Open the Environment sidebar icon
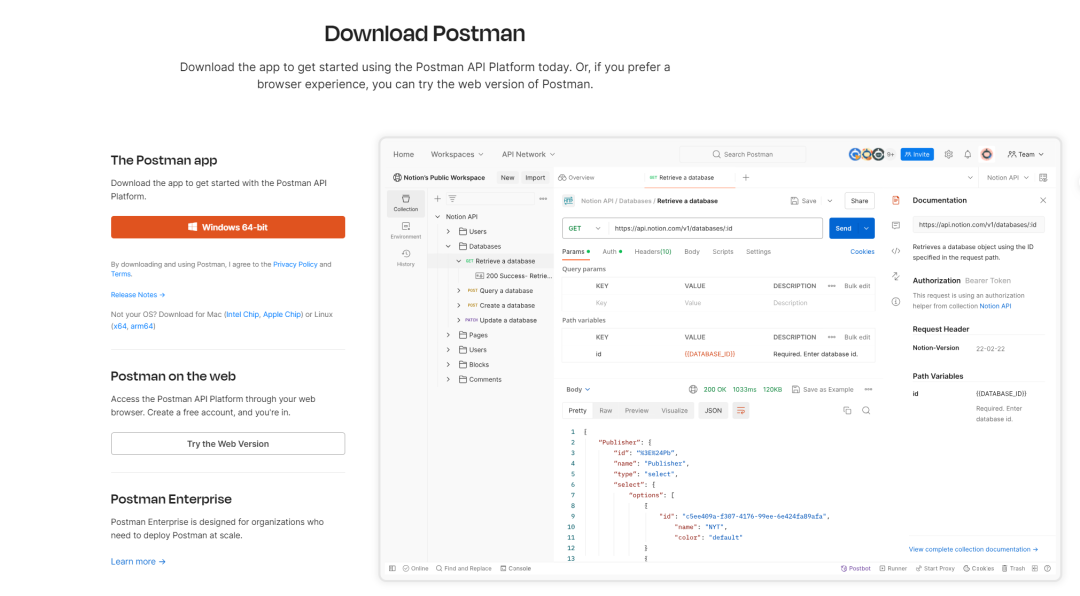Image resolution: width=1080 pixels, height=596 pixels. tap(406, 230)
